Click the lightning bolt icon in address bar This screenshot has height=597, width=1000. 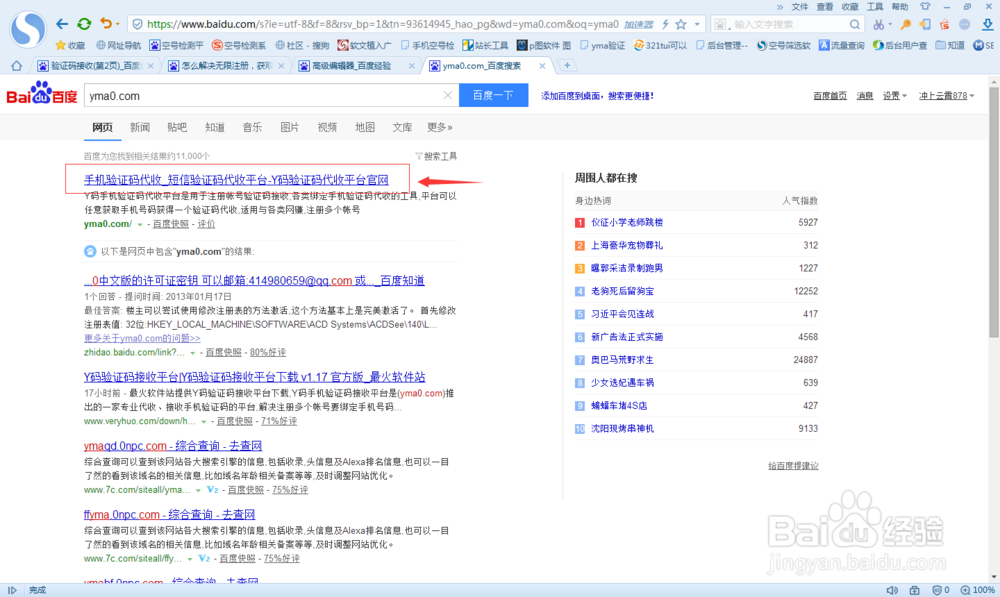pyautogui.click(x=665, y=24)
